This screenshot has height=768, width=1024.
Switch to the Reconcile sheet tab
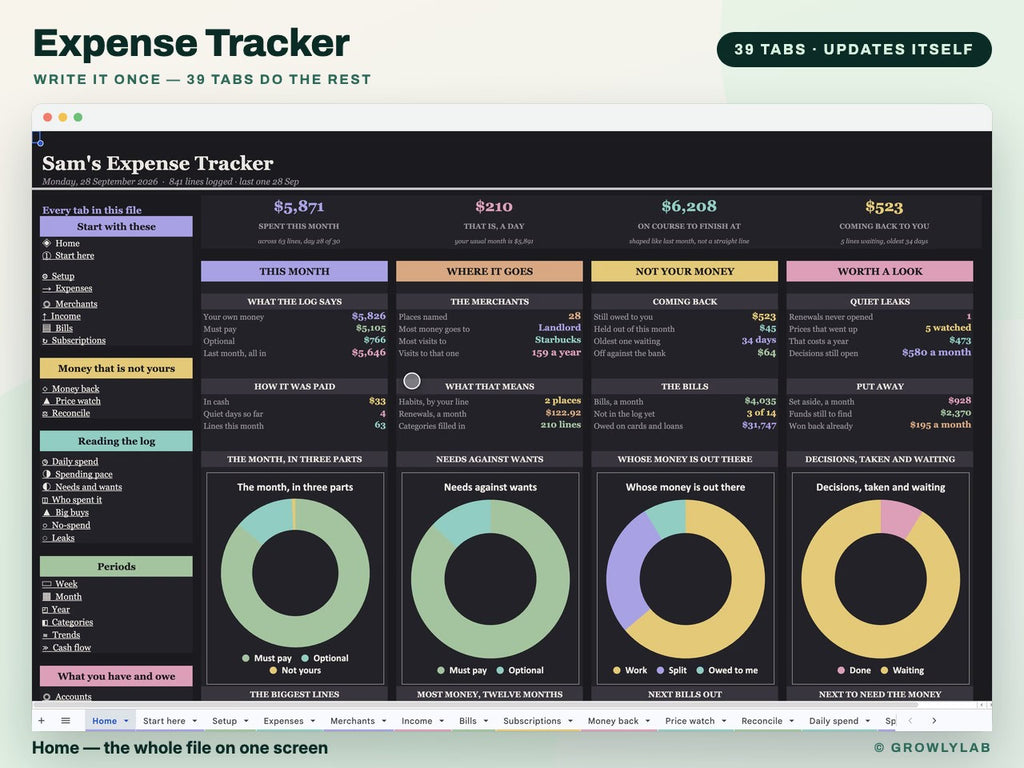pyautogui.click(x=761, y=721)
